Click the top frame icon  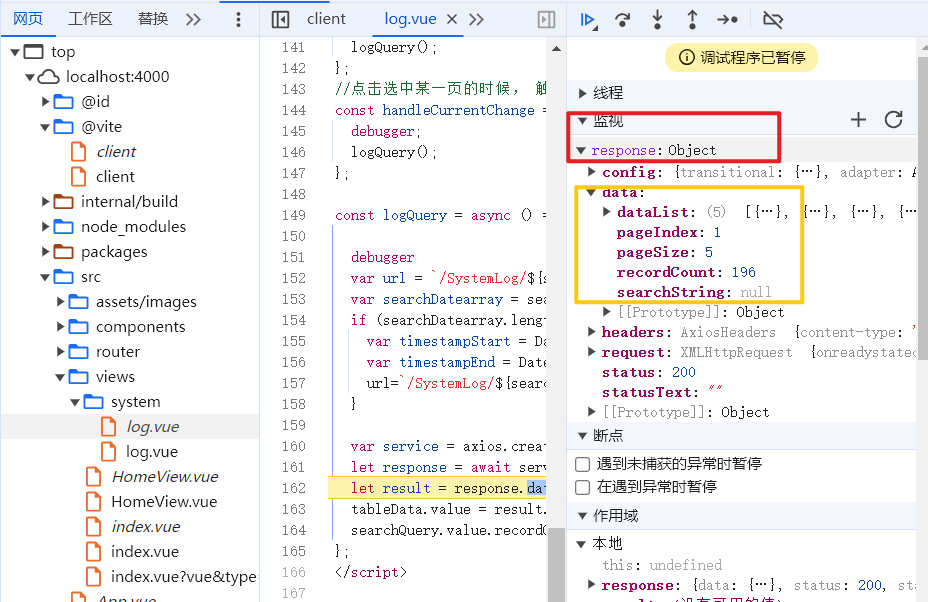[x=34, y=51]
